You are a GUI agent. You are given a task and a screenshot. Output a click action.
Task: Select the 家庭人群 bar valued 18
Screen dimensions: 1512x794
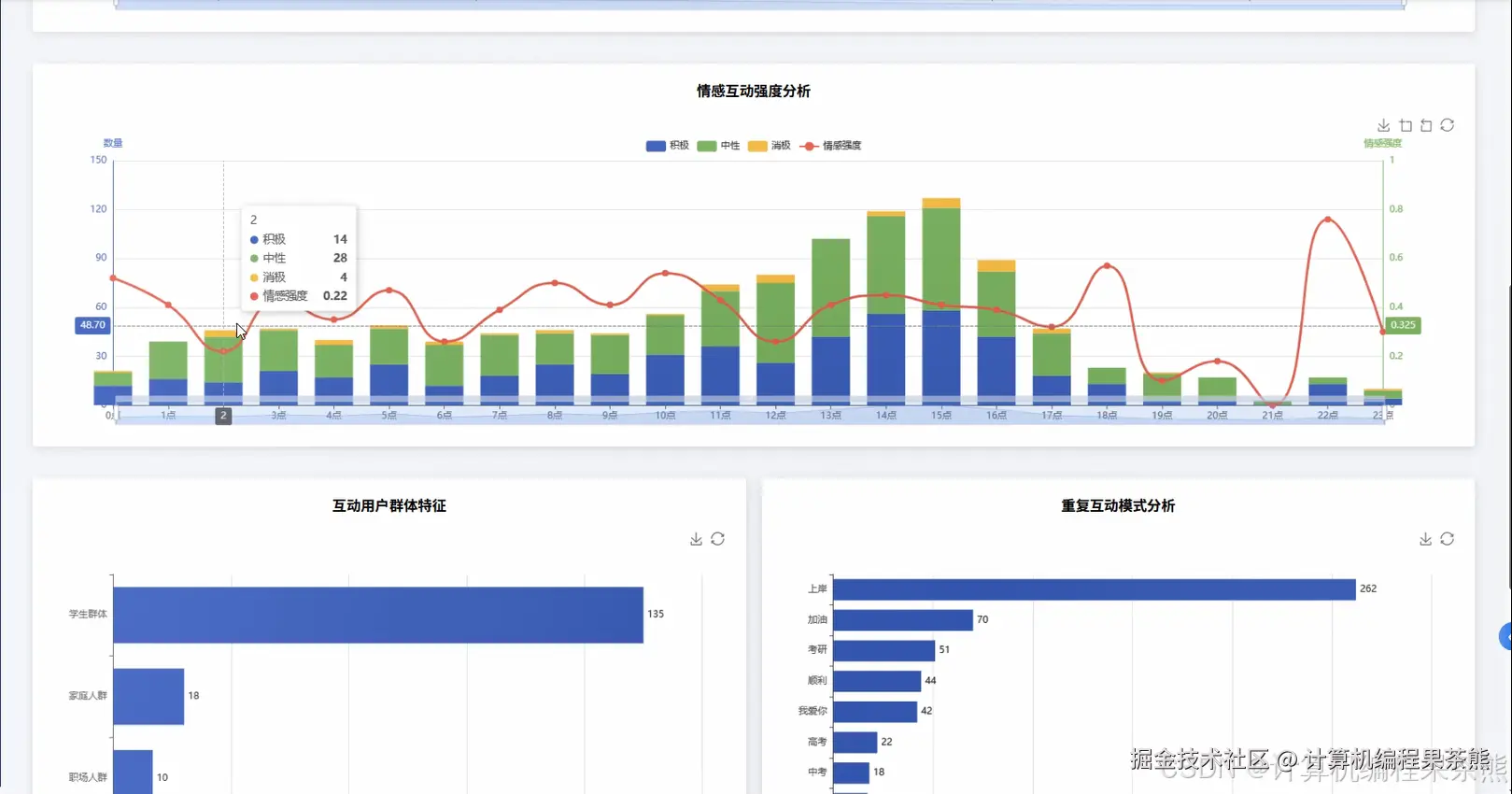(x=148, y=696)
